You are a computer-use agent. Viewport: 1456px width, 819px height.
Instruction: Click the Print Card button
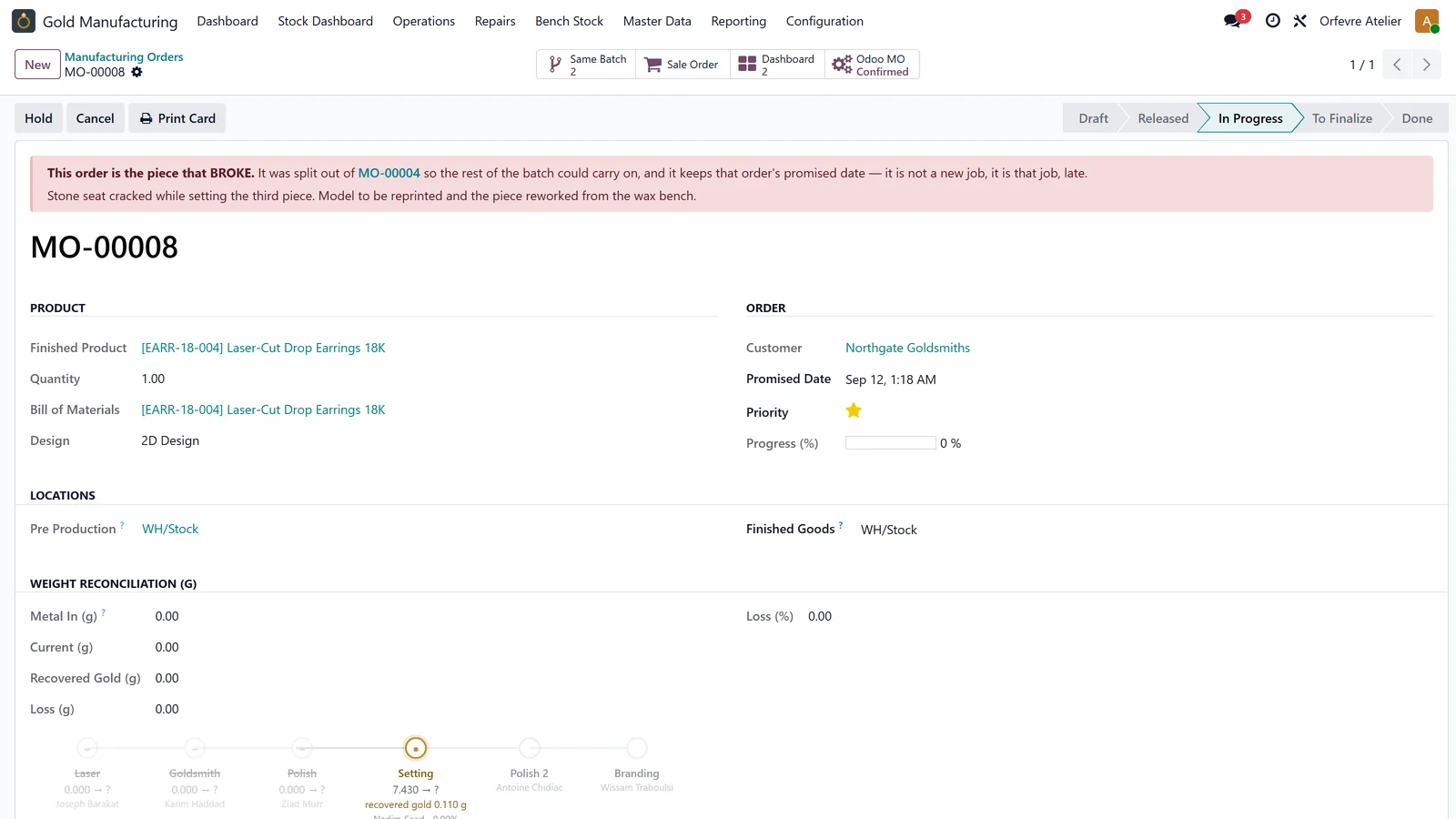pyautogui.click(x=177, y=118)
